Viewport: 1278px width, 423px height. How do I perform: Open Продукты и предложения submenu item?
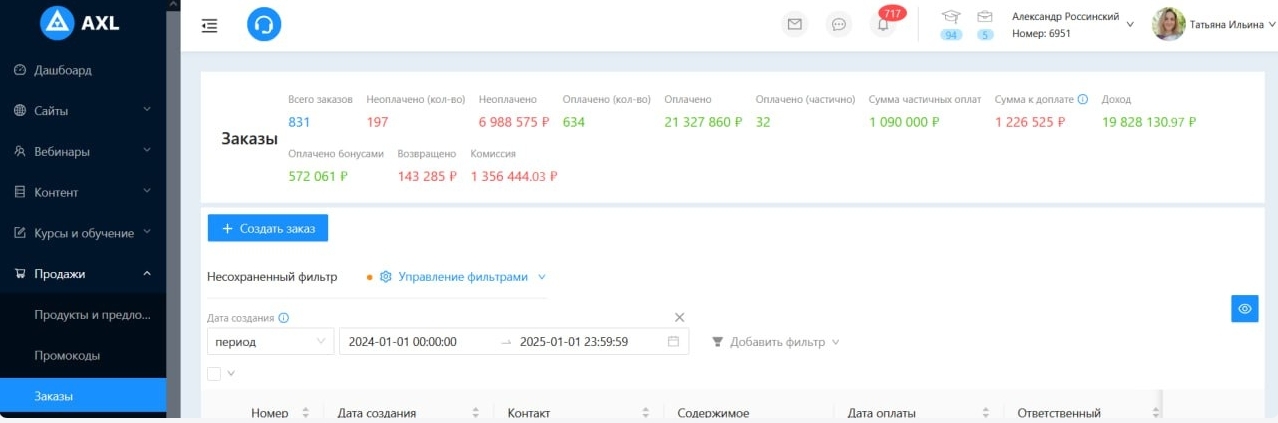(x=83, y=315)
